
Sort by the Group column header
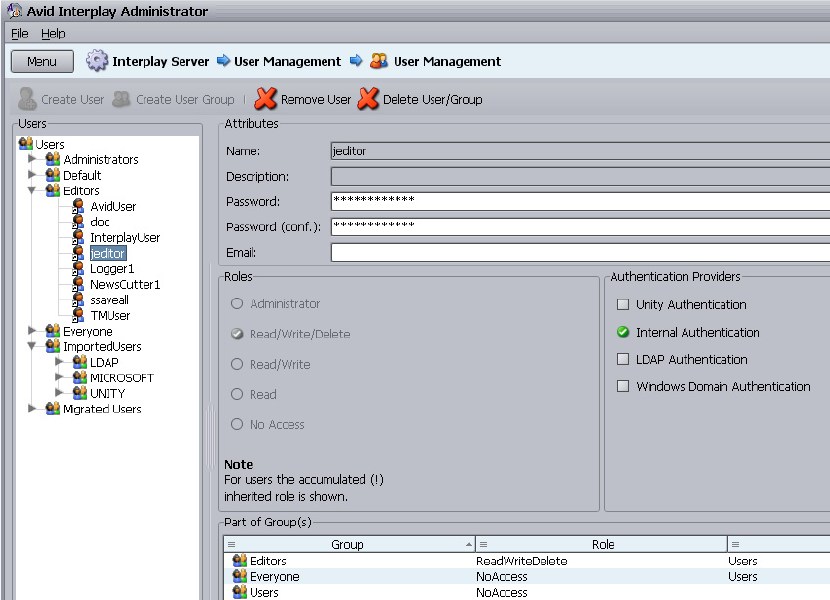(x=349, y=544)
